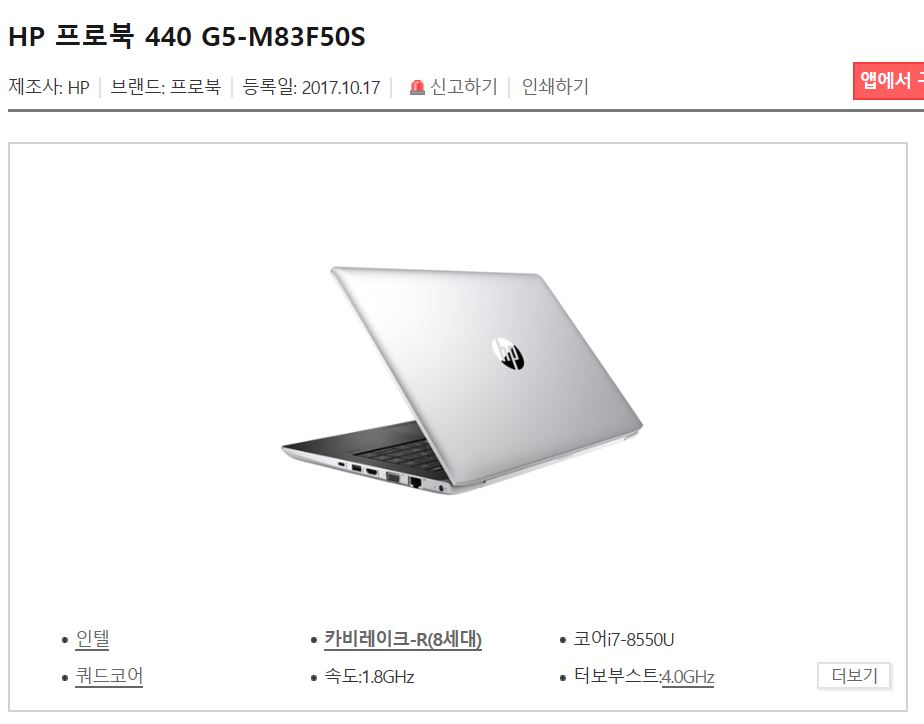Image resolution: width=924 pixels, height=724 pixels.
Task: Click the 속도:1.8GHz spec item
Action: coord(369,676)
